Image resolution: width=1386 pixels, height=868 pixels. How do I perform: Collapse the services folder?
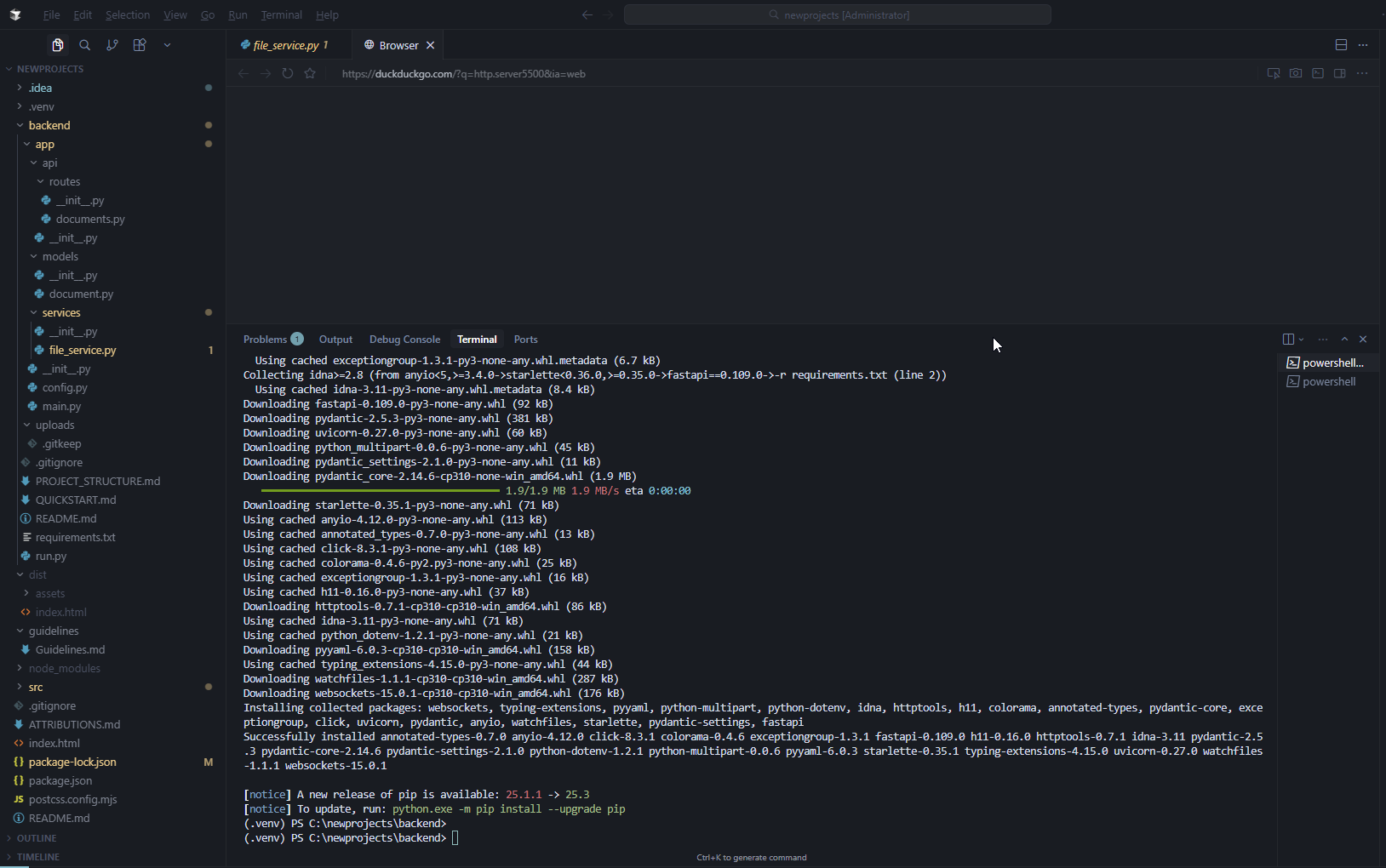pyautogui.click(x=61, y=312)
